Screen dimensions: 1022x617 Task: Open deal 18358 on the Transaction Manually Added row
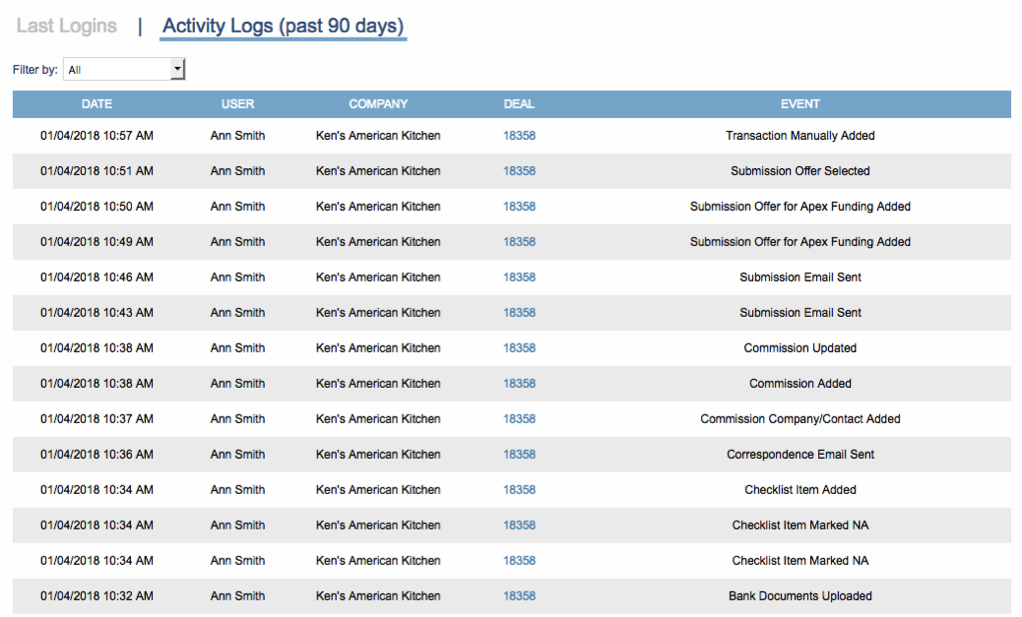pyautogui.click(x=519, y=136)
